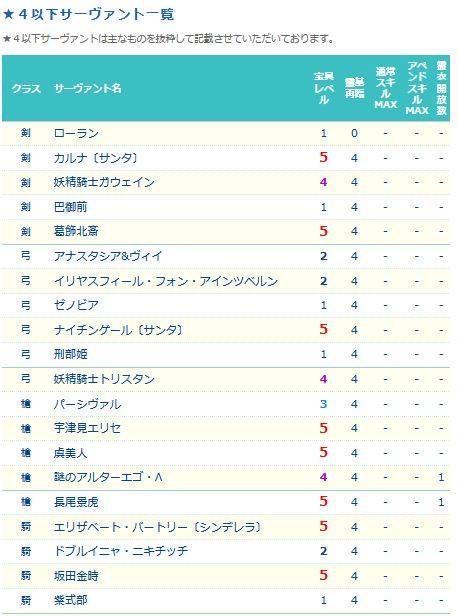Click the ローラン servant name

pyautogui.click(x=76, y=133)
